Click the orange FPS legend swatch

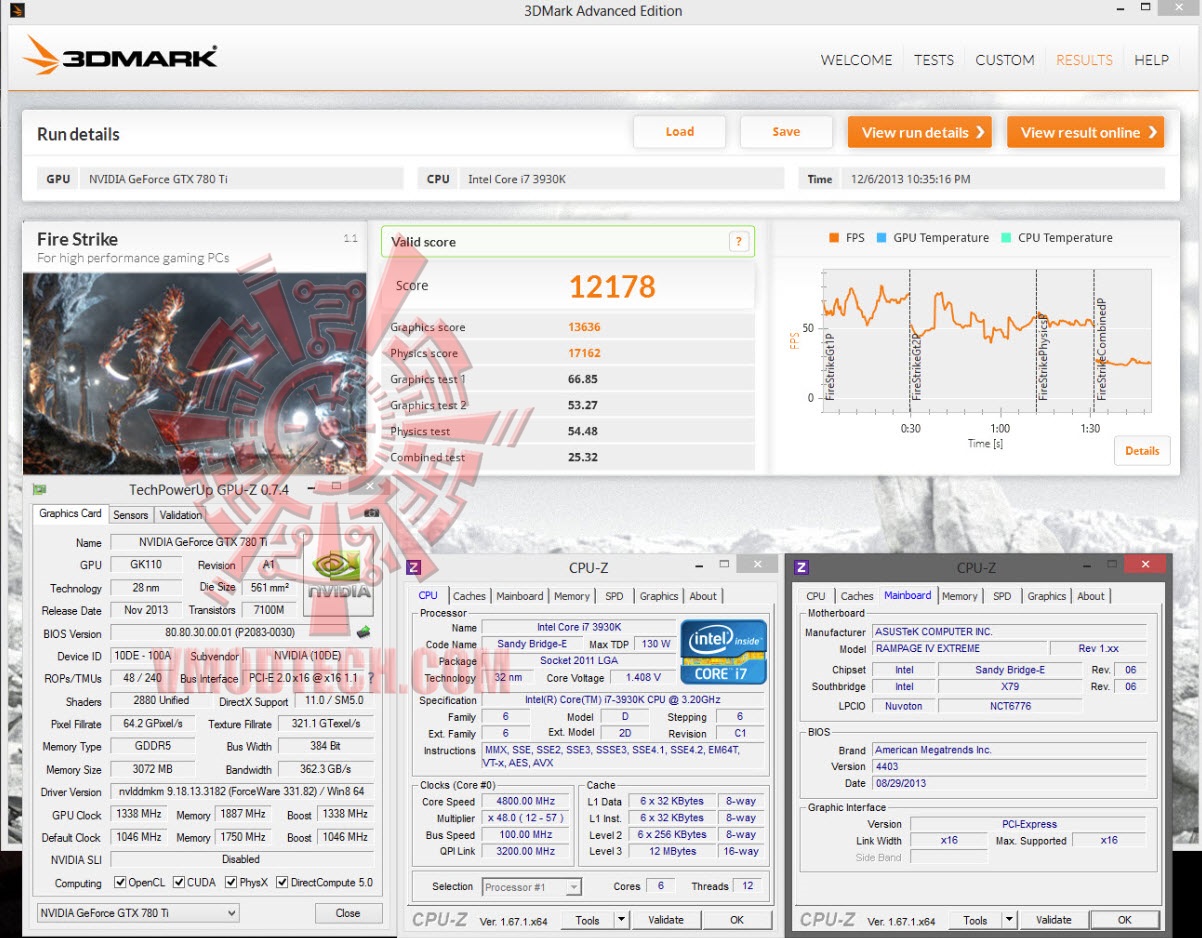833,238
